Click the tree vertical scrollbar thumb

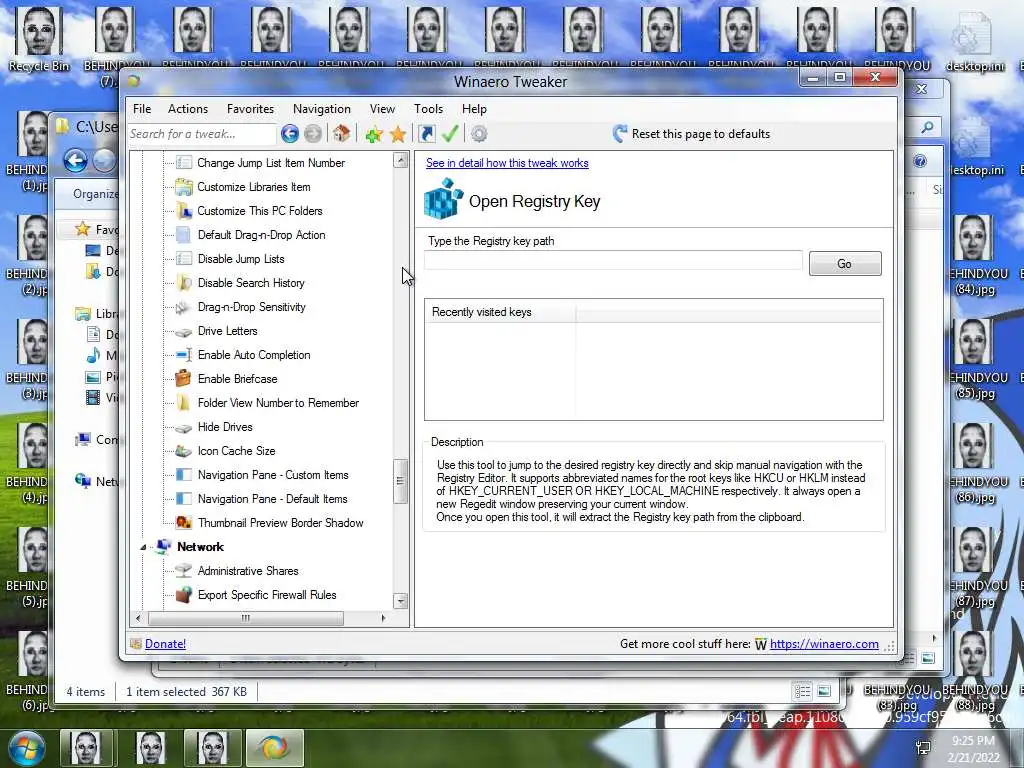400,481
